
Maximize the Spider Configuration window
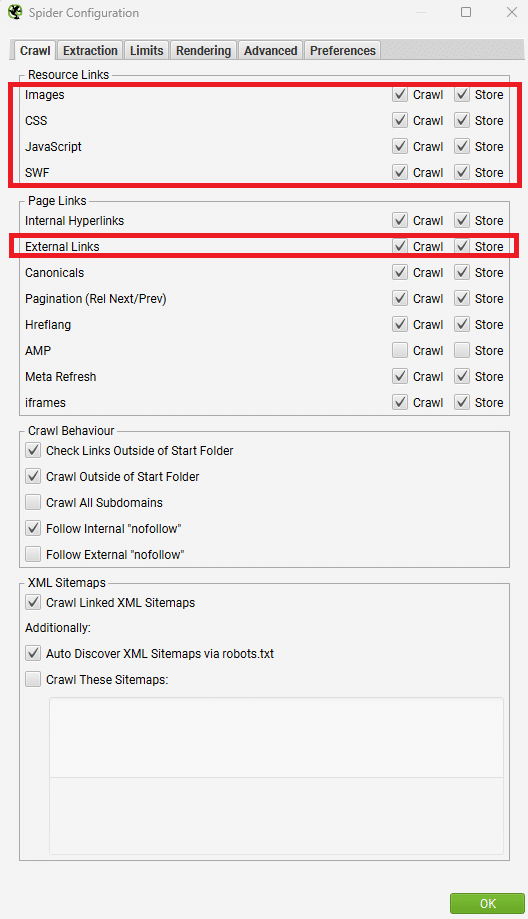pos(466,12)
